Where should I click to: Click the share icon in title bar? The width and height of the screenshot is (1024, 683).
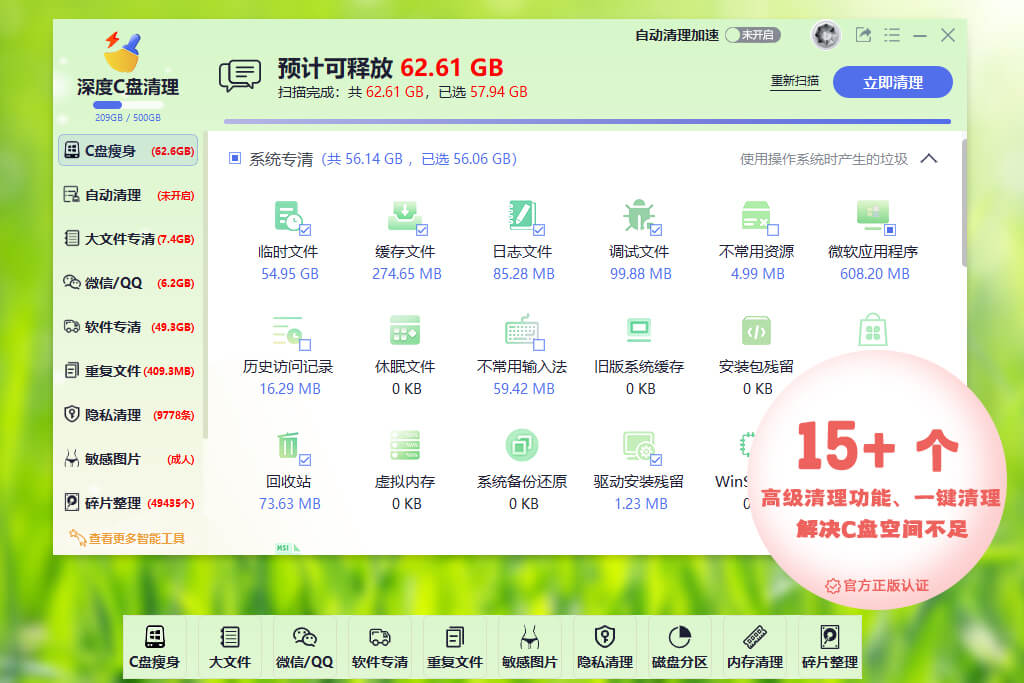(x=863, y=35)
